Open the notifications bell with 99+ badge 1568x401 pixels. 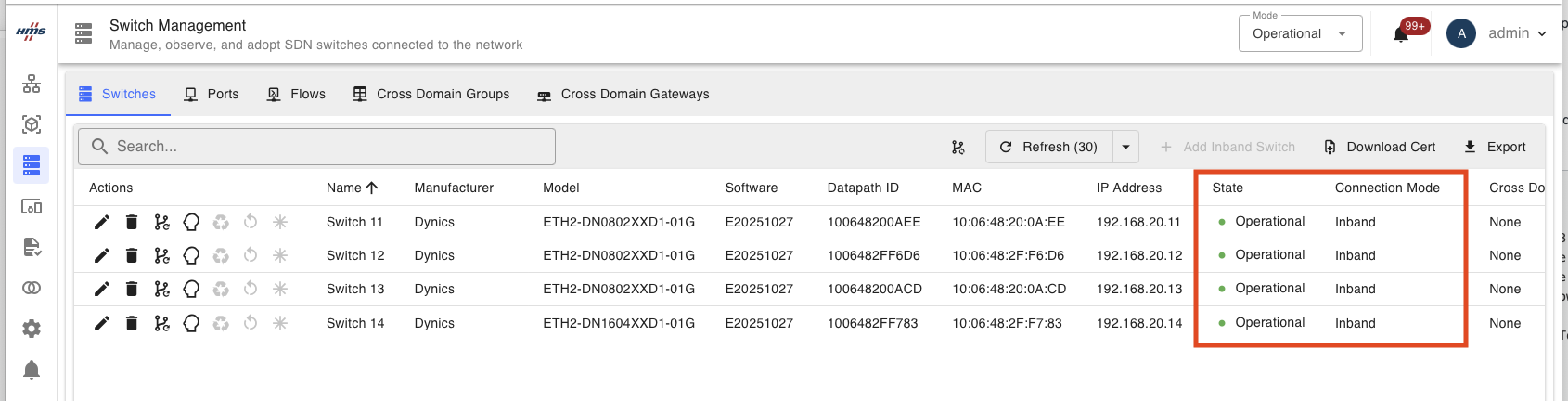coord(1402,34)
